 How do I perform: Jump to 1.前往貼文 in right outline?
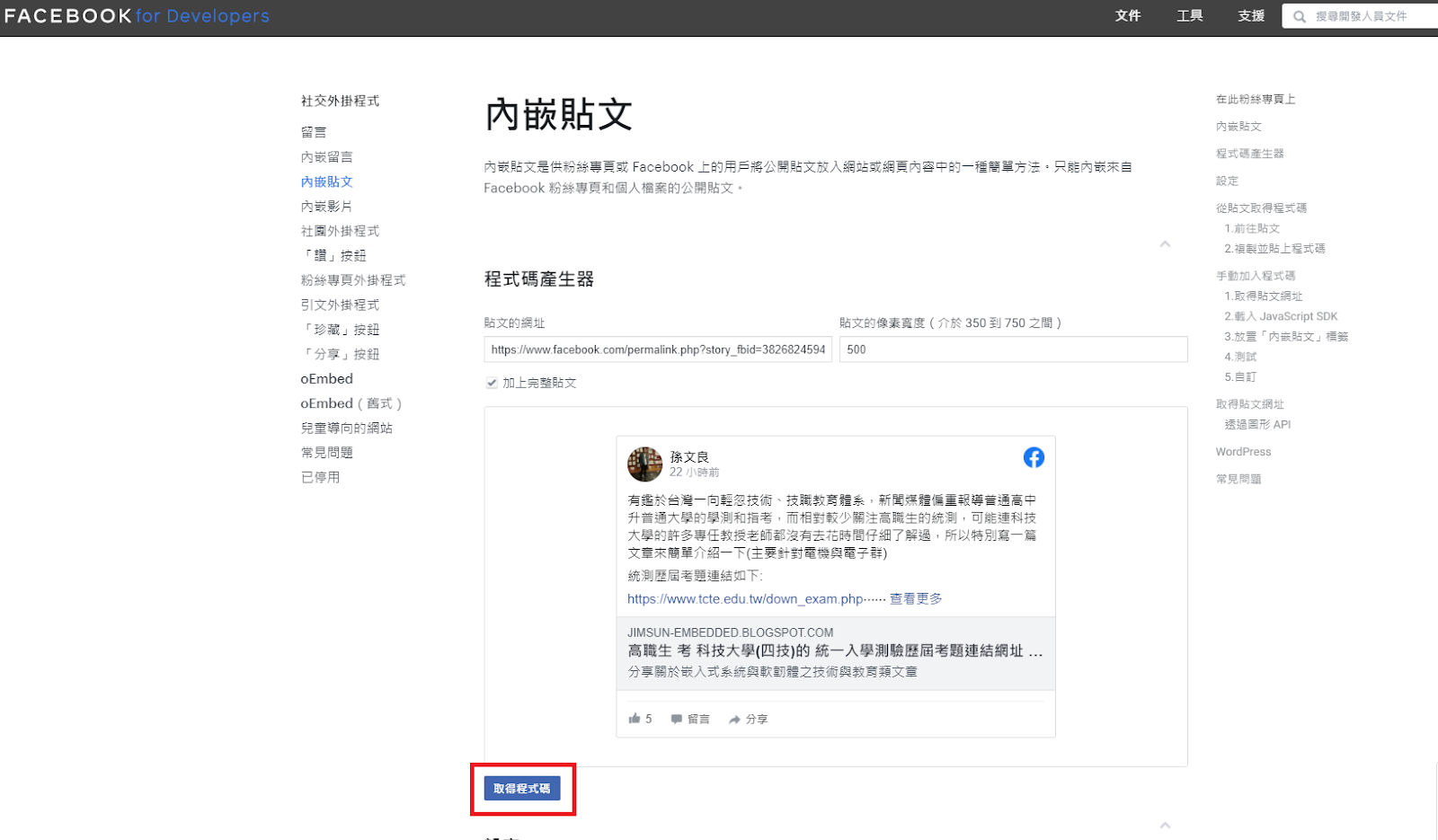coord(1252,228)
